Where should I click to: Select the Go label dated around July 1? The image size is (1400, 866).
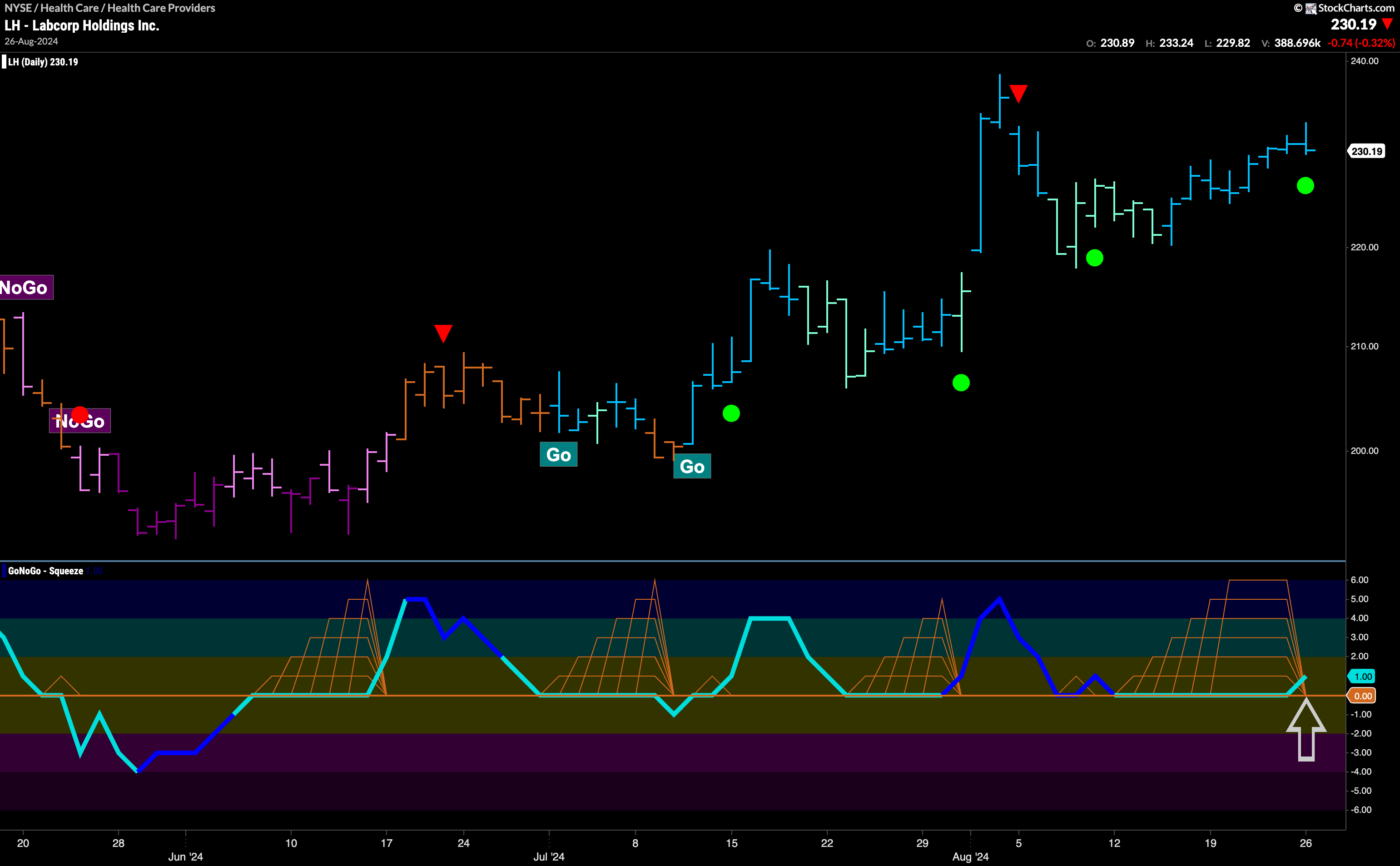coord(558,455)
